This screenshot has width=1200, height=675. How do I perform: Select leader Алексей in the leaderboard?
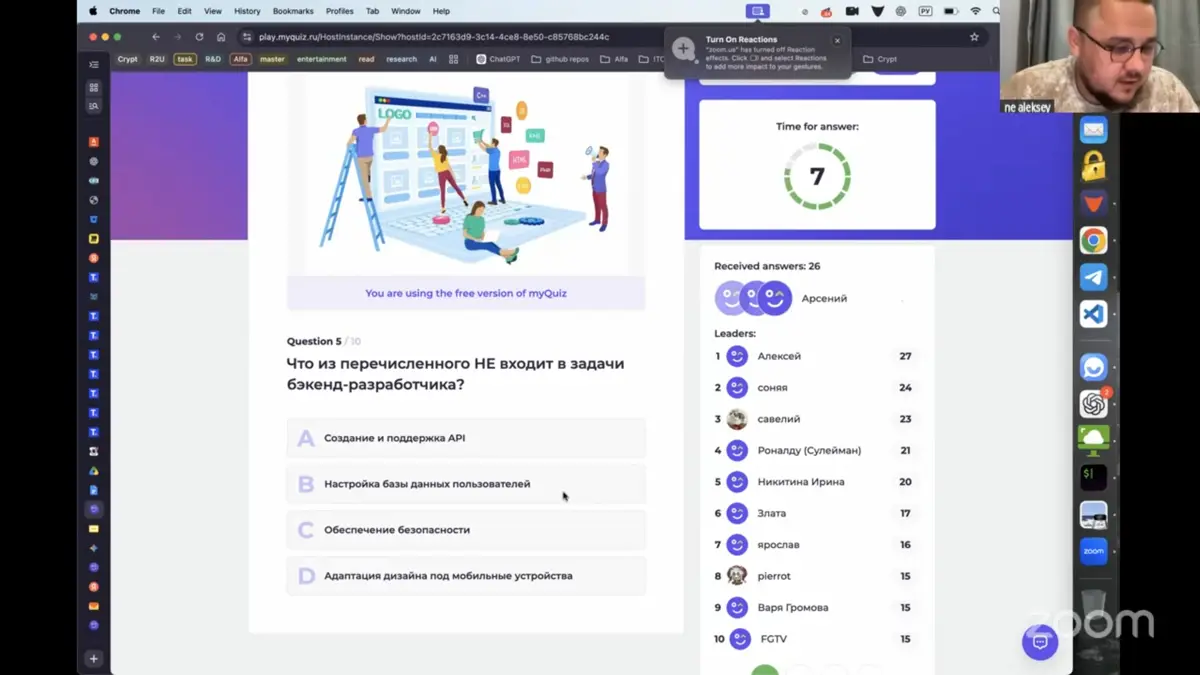(817, 356)
